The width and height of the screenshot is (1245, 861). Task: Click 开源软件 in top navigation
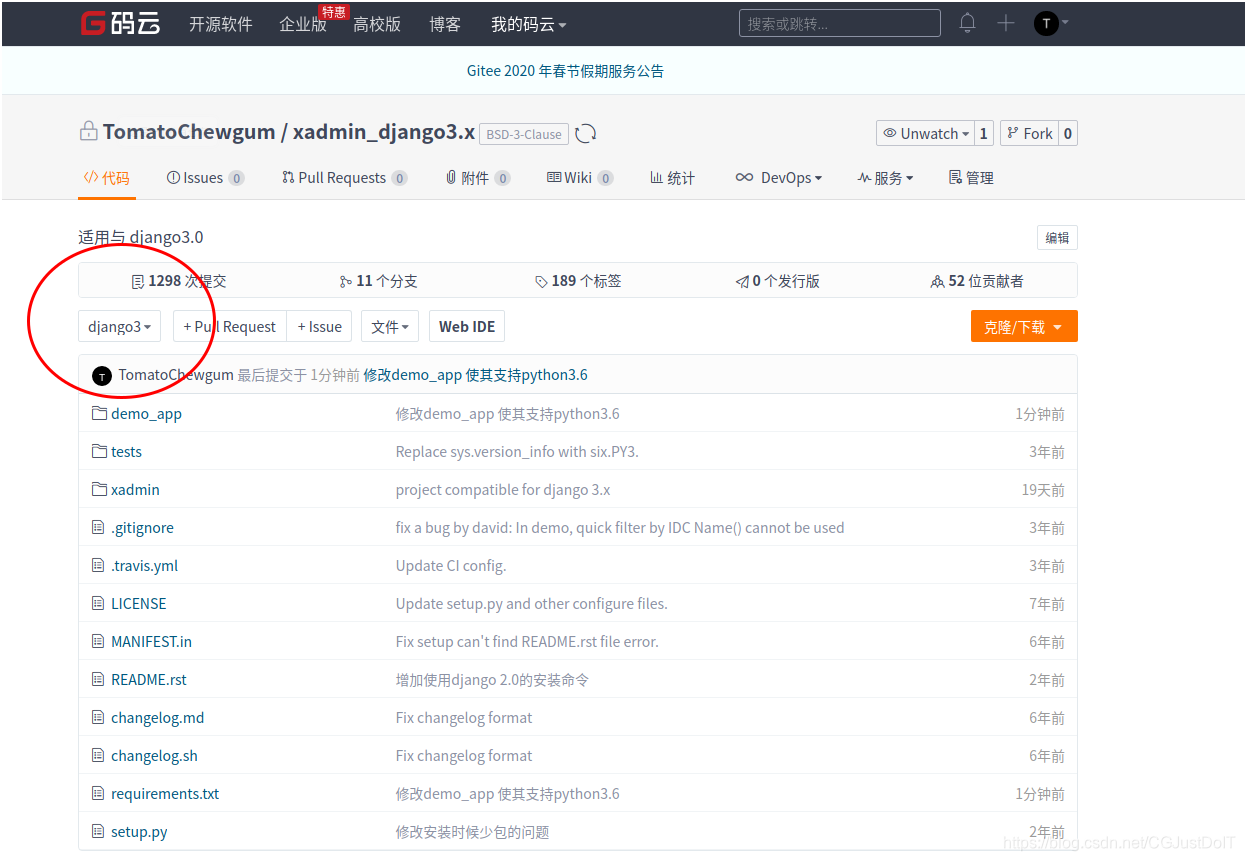221,24
